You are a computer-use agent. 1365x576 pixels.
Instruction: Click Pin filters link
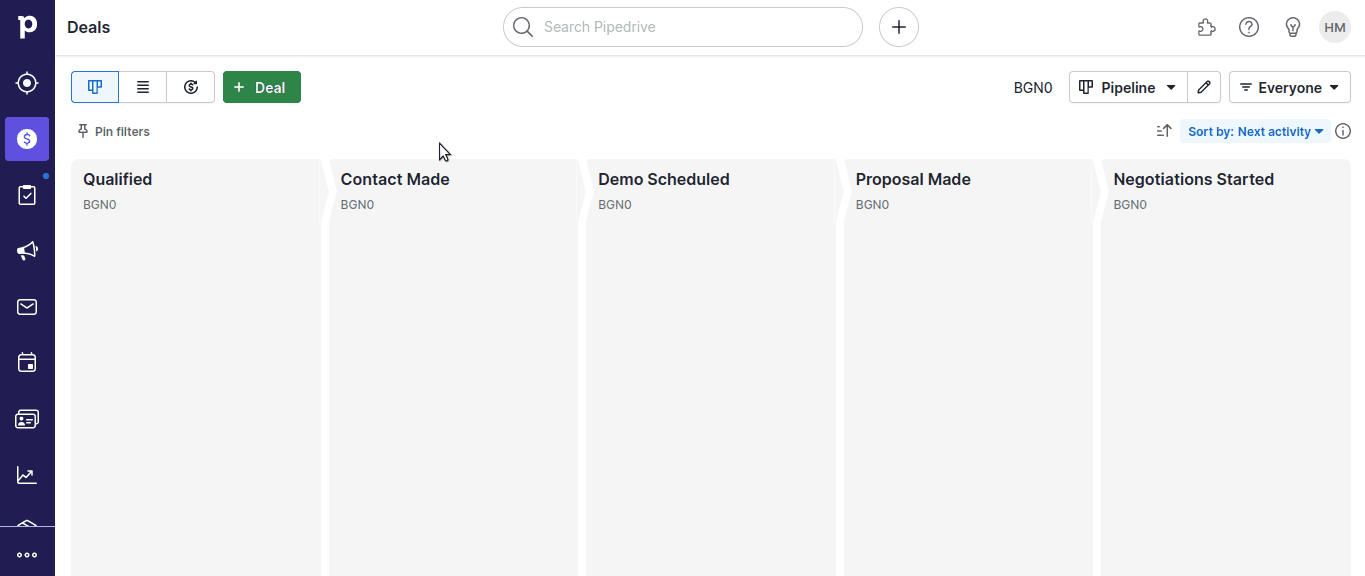pos(114,131)
